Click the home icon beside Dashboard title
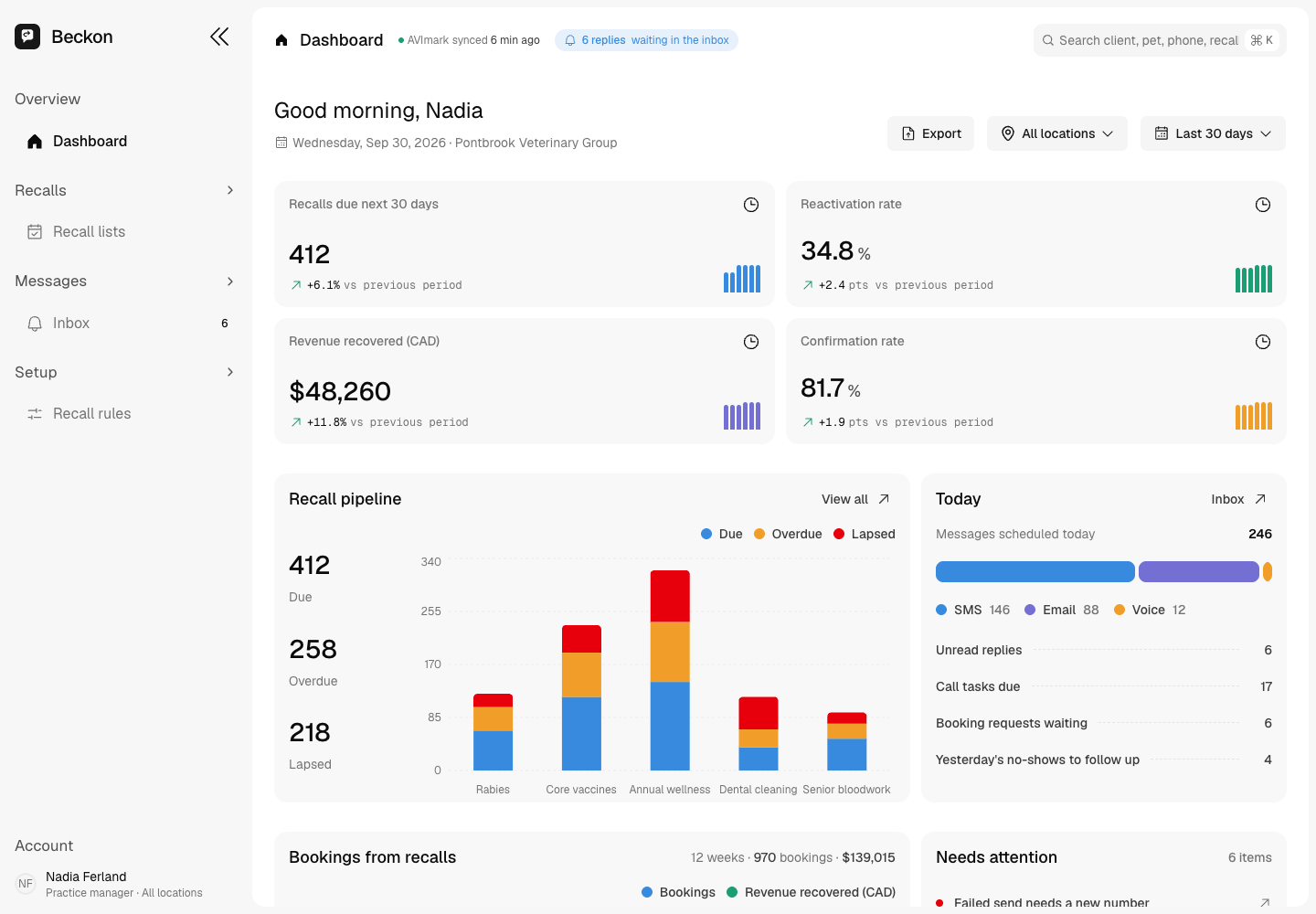 coord(281,40)
